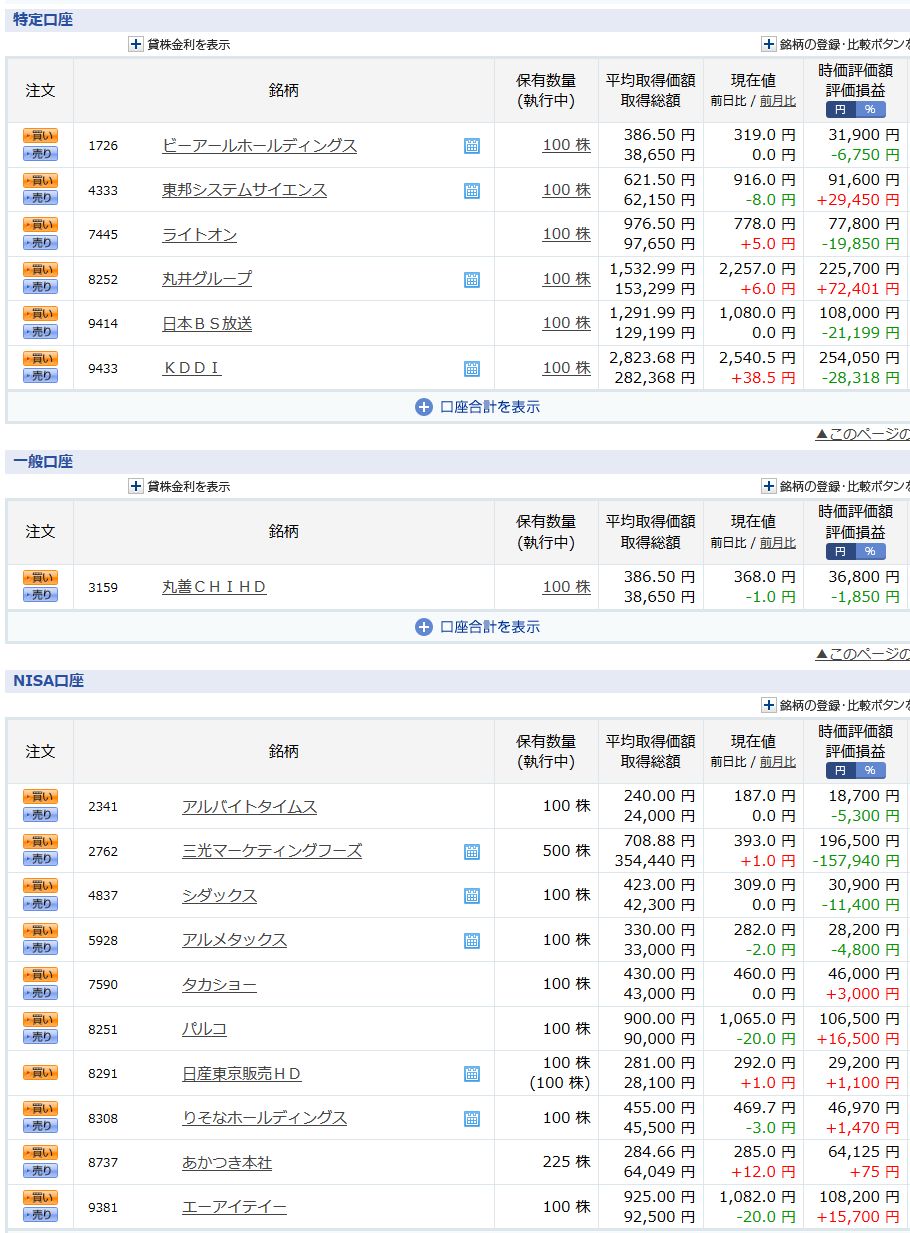
Task: Open calendar icon for KDDI row
Action: tap(472, 369)
